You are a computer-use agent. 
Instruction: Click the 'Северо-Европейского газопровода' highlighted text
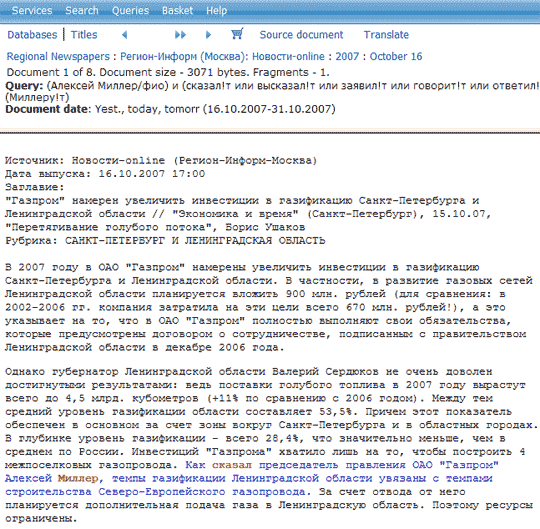click(202, 492)
